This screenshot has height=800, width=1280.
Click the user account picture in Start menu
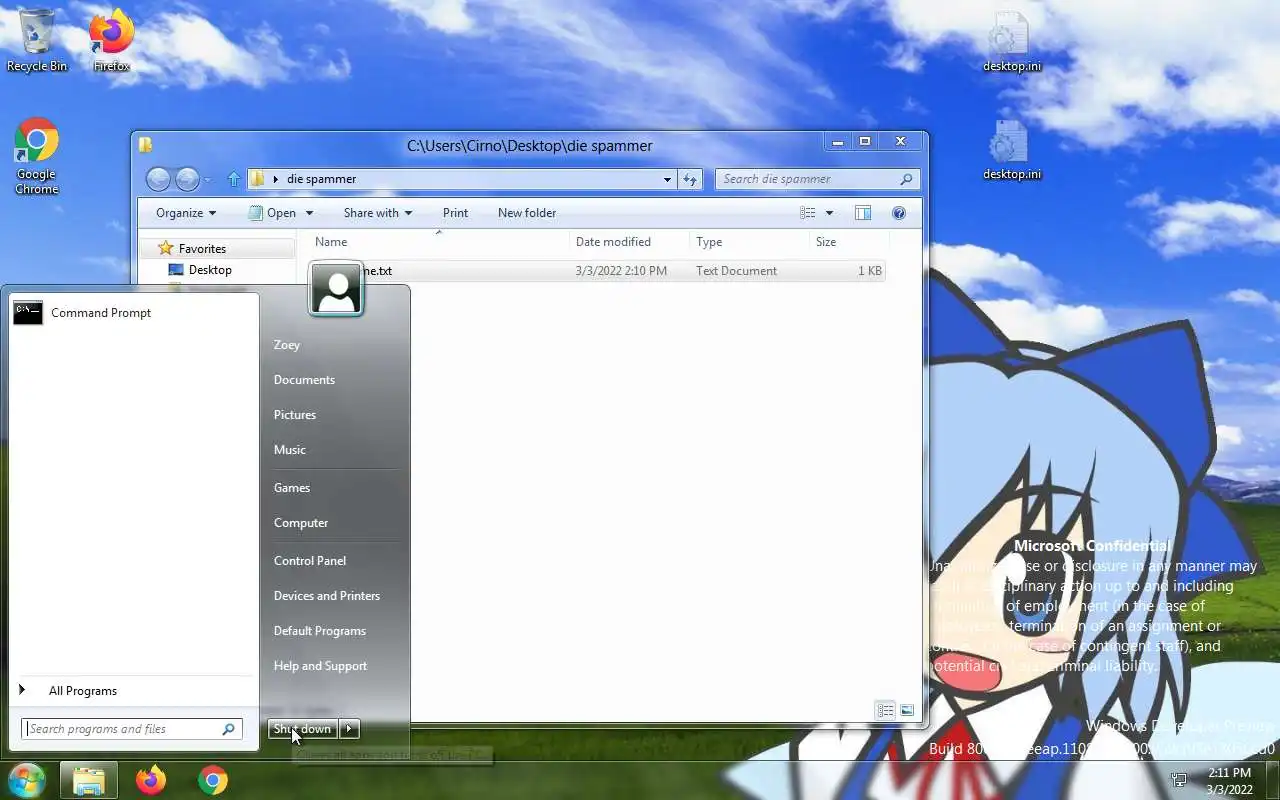336,289
